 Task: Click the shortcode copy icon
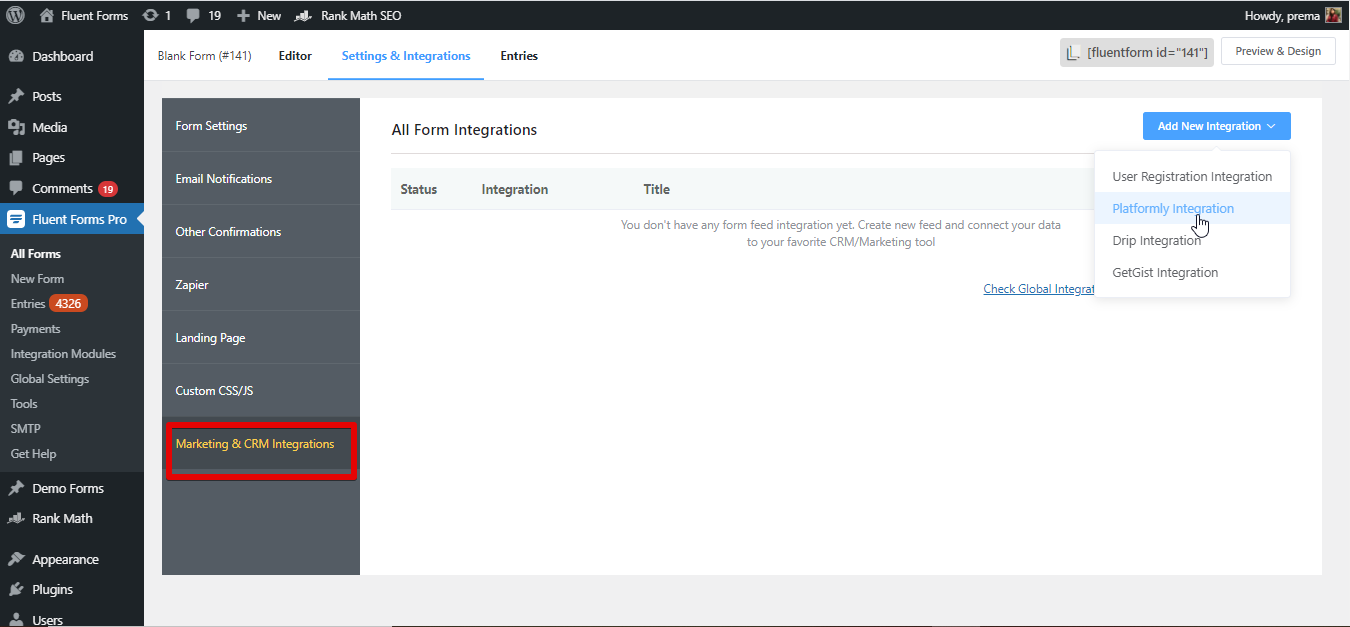[1073, 53]
